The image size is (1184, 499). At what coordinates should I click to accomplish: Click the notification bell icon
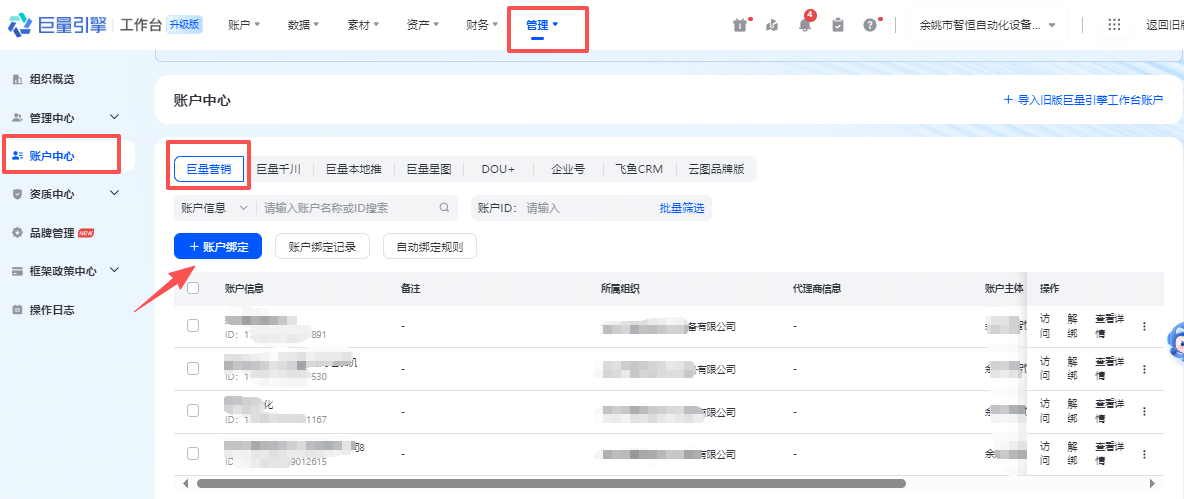pyautogui.click(x=805, y=25)
